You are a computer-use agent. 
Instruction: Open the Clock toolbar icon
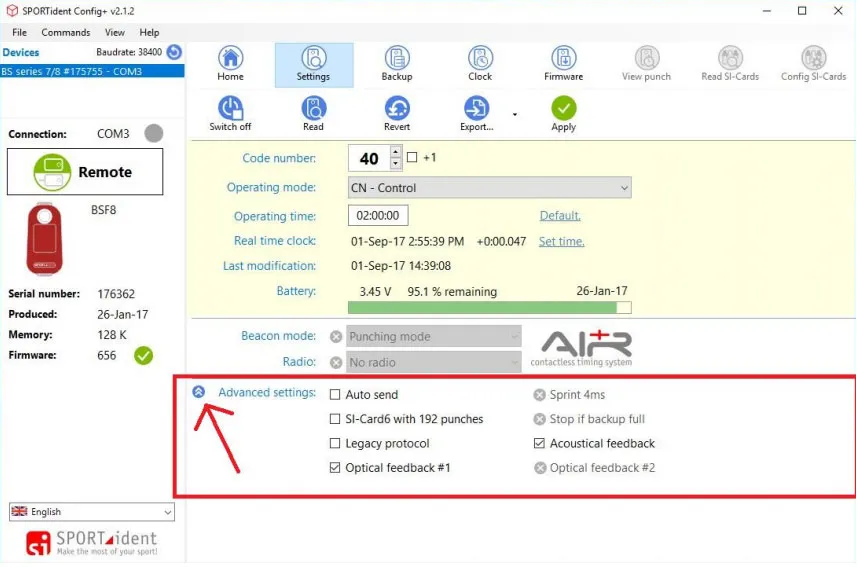pyautogui.click(x=480, y=64)
